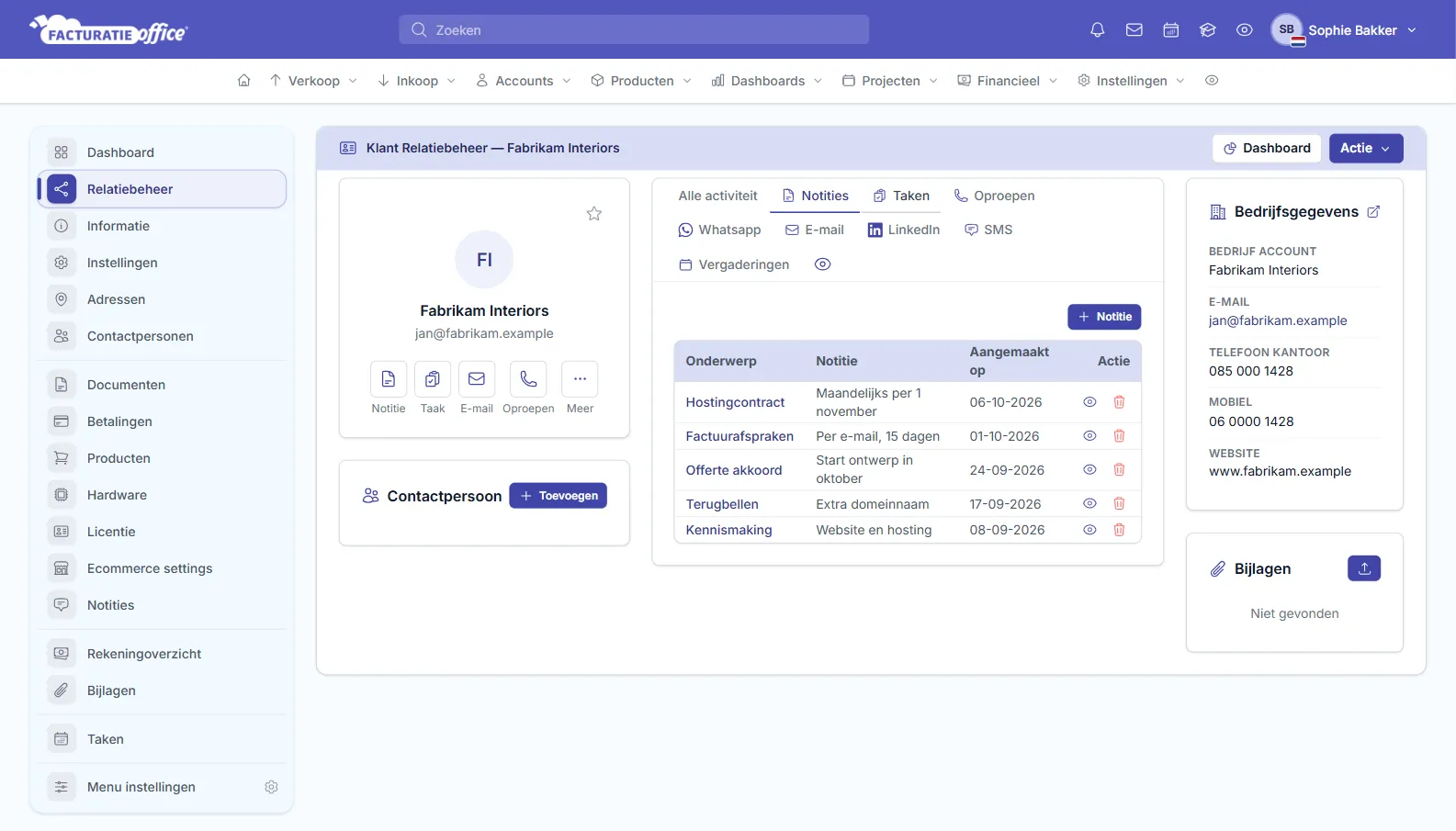Open Rekeningoverzicht in the sidebar
The width and height of the screenshot is (1456, 831).
(163, 654)
